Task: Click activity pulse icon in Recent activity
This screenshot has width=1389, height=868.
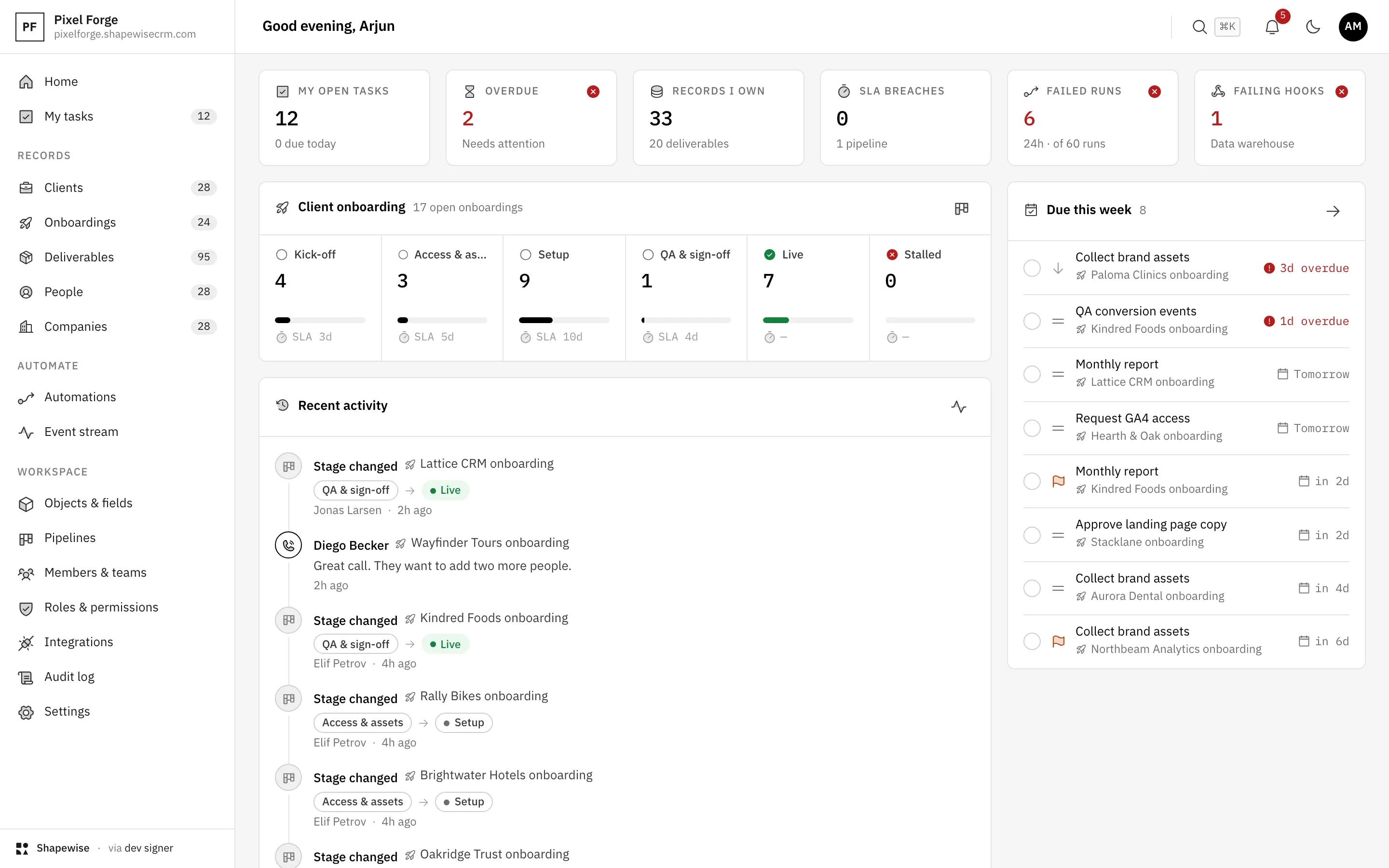Action: (958, 407)
